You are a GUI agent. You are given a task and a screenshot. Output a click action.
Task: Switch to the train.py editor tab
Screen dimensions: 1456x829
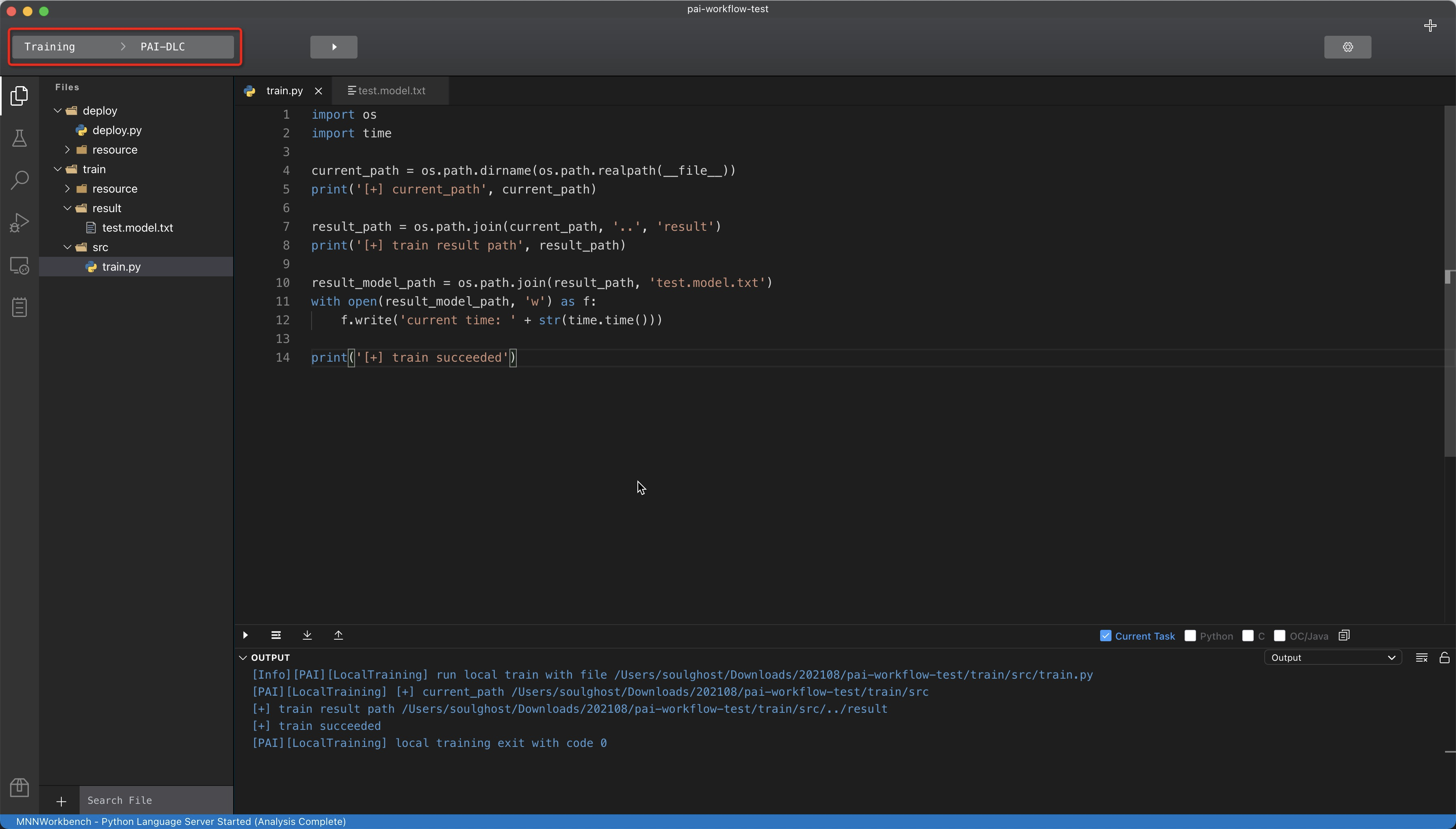click(284, 91)
